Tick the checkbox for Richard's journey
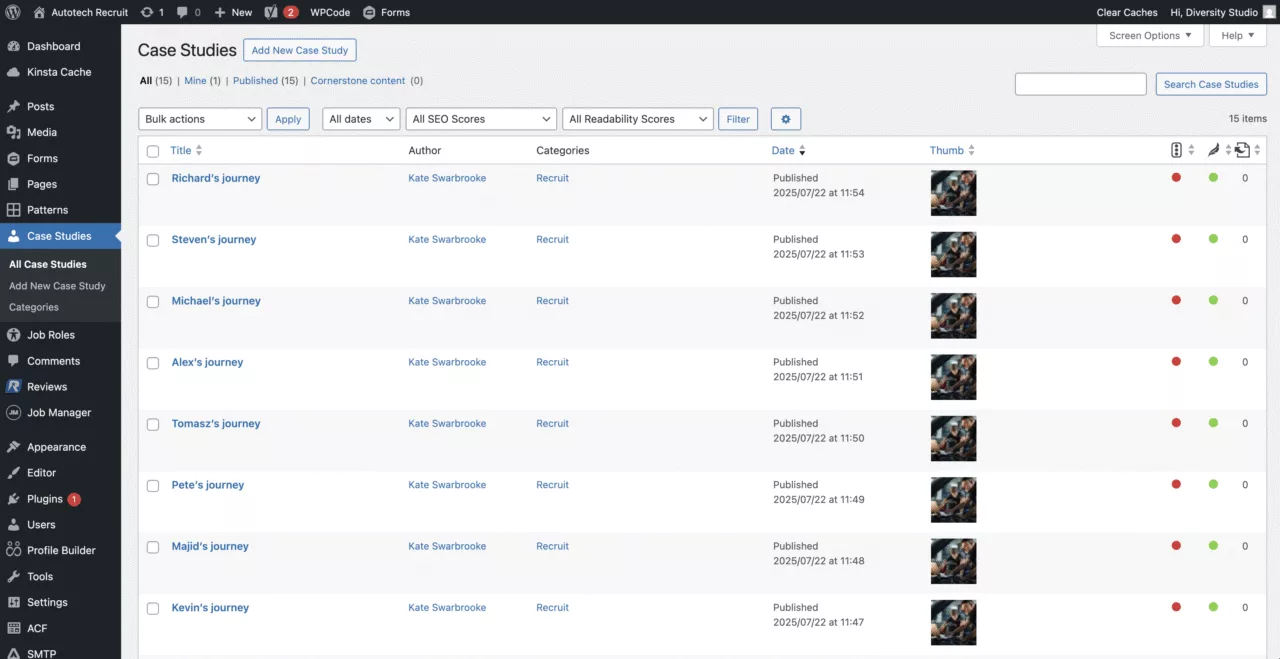This screenshot has width=1280, height=659. click(153, 179)
